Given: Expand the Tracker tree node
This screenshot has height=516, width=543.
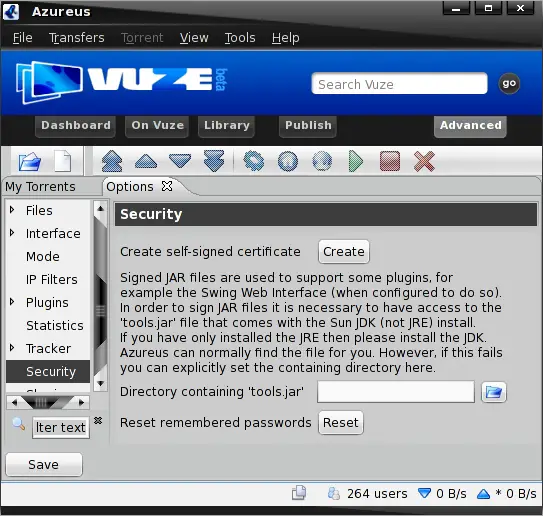Looking at the screenshot, I should pos(12,347).
